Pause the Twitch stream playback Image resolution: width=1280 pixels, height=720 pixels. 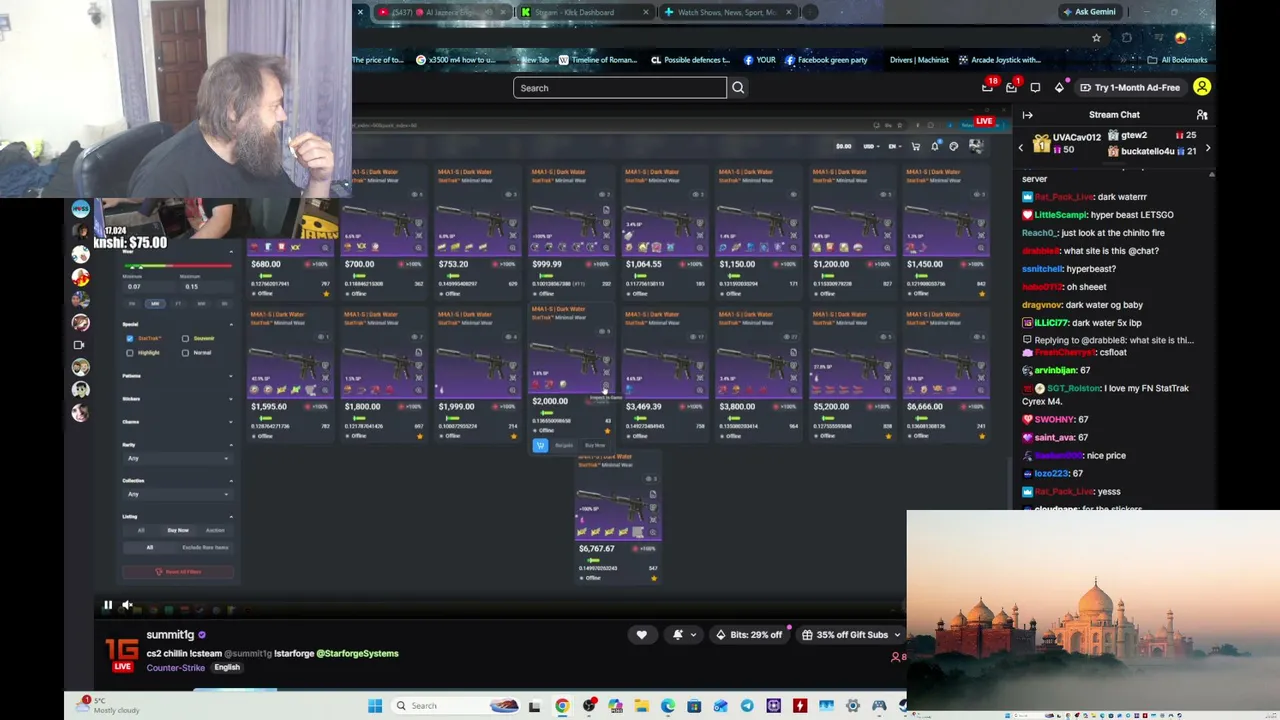pos(108,605)
